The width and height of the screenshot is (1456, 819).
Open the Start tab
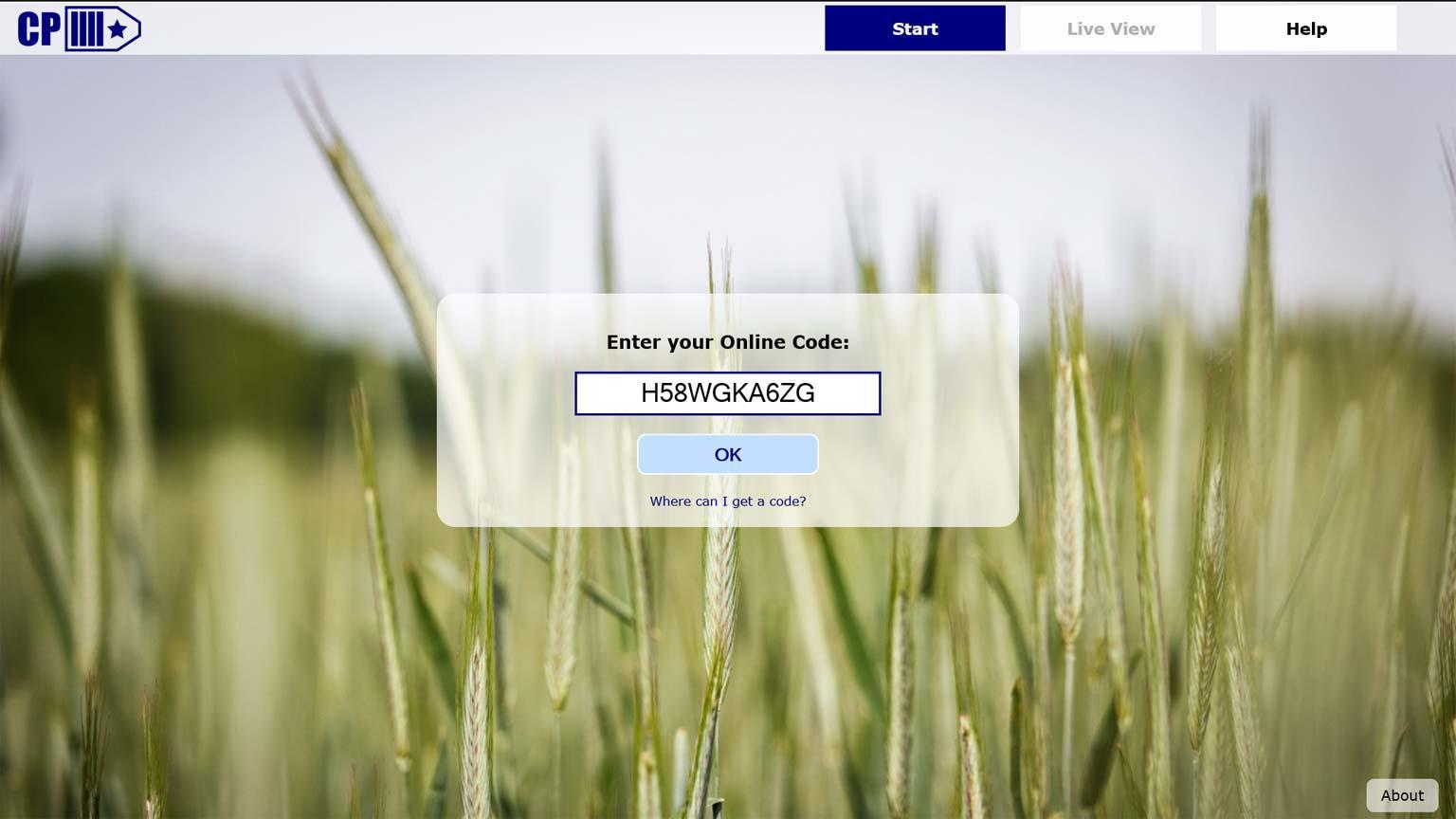915,28
